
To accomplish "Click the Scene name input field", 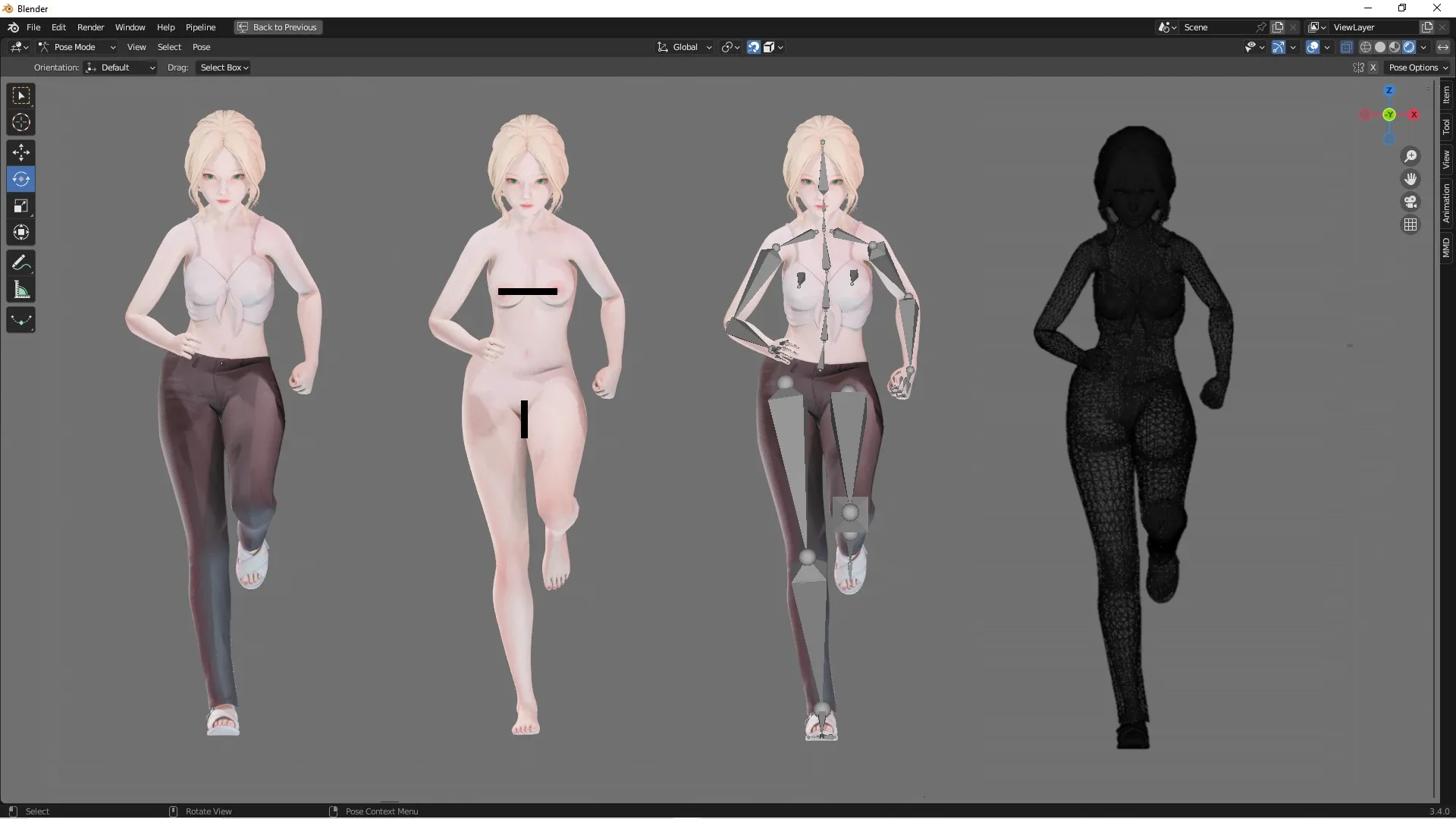I will (x=1213, y=27).
